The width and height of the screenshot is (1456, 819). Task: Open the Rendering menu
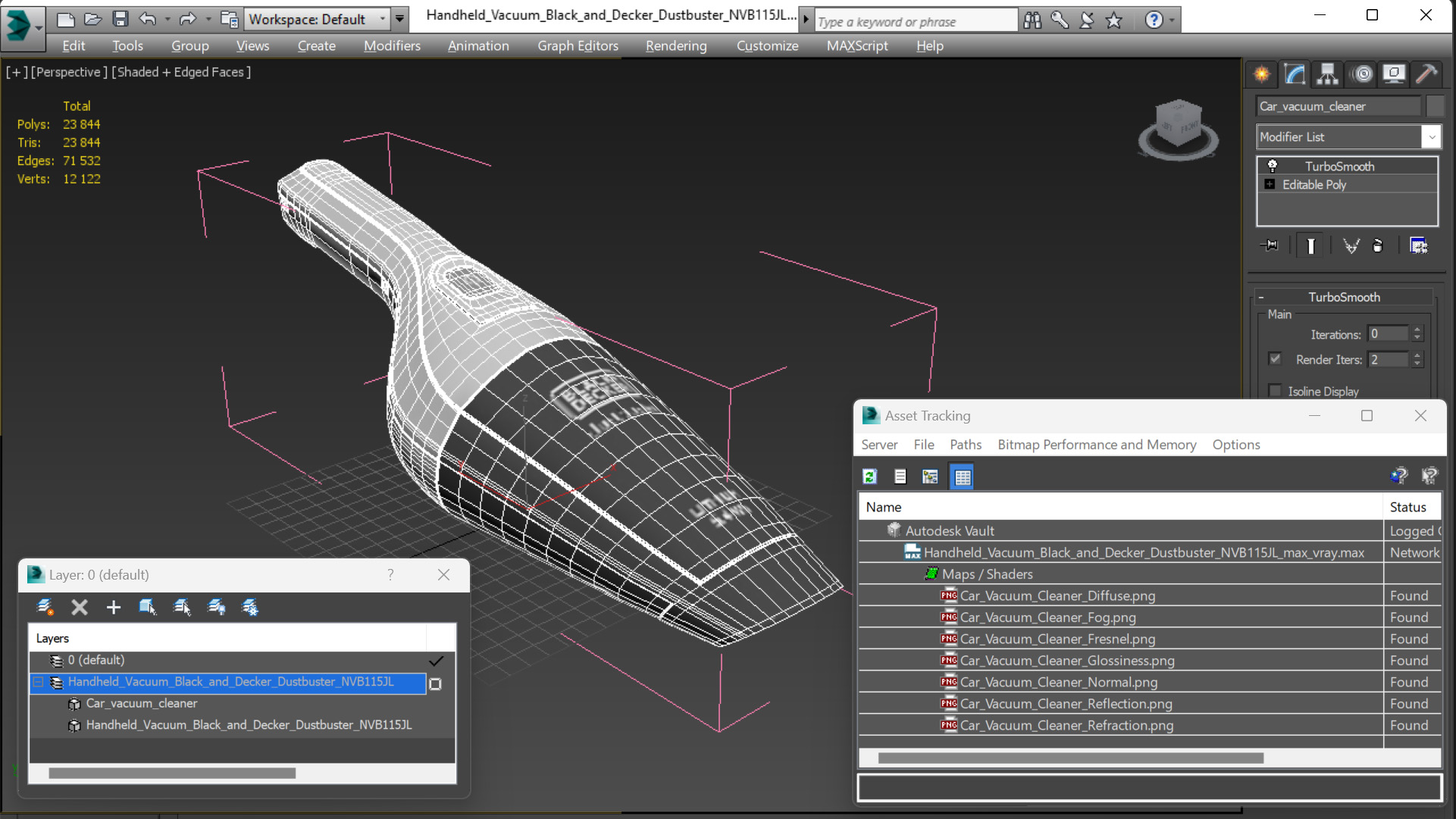pos(676,46)
